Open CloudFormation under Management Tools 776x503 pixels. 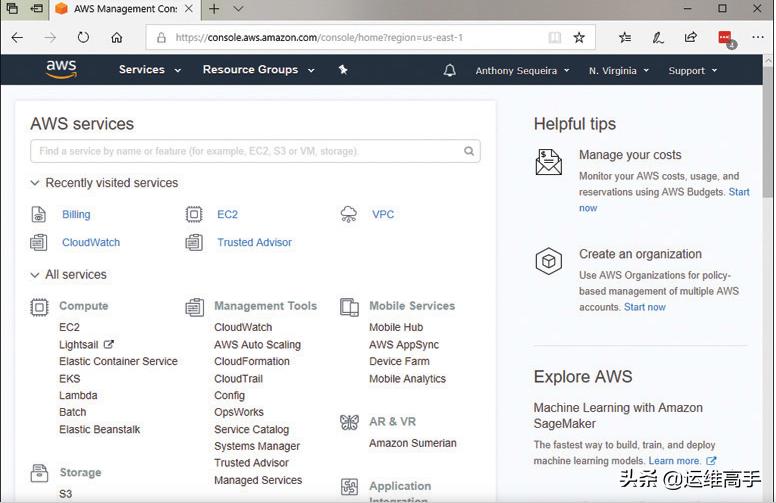[x=252, y=361]
